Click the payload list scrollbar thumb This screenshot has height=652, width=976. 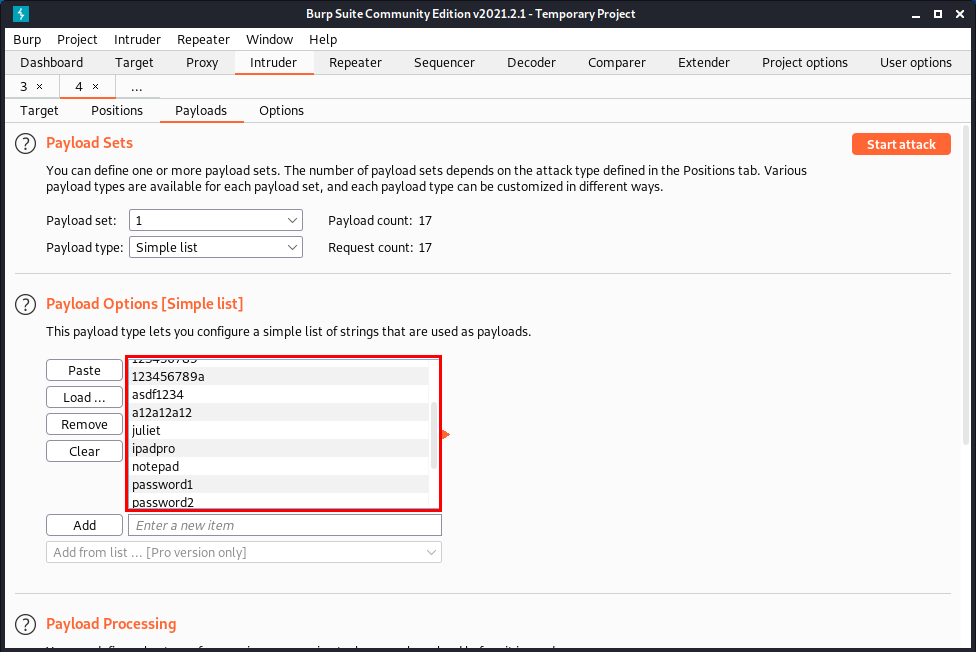tap(434, 435)
